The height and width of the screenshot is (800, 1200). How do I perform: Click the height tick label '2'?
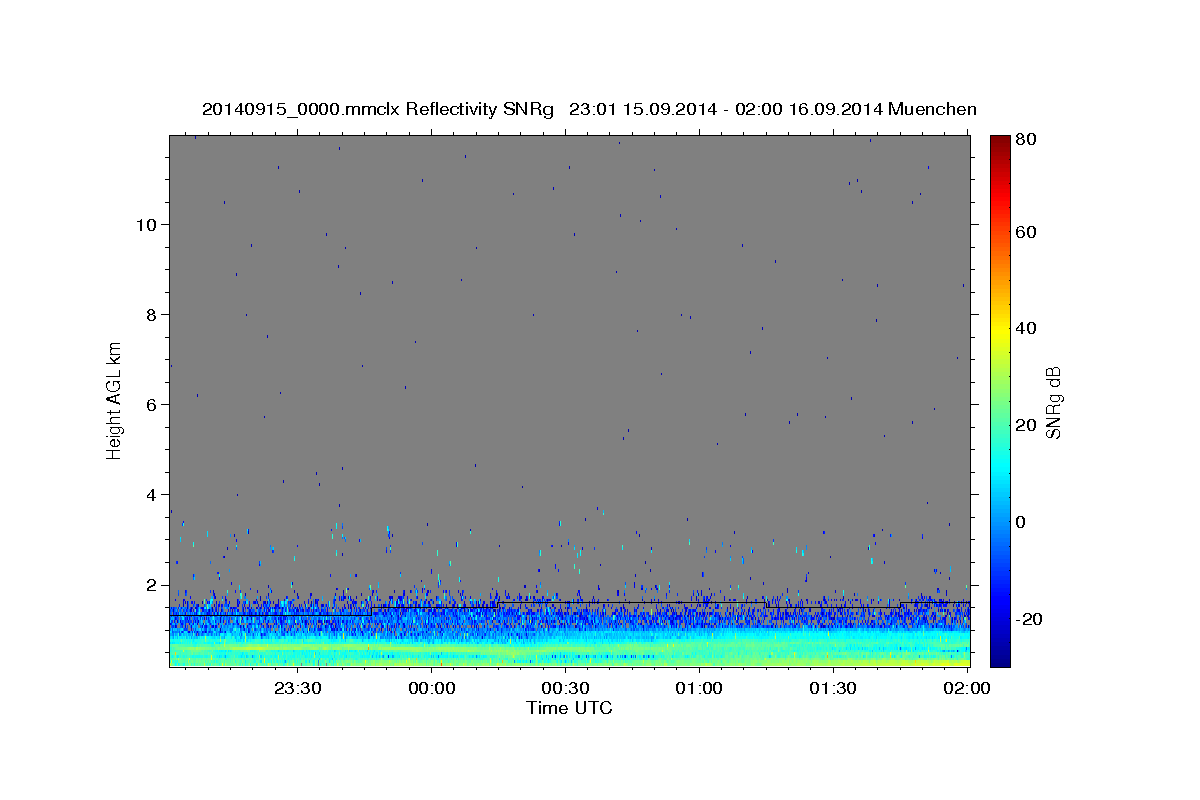(149, 584)
